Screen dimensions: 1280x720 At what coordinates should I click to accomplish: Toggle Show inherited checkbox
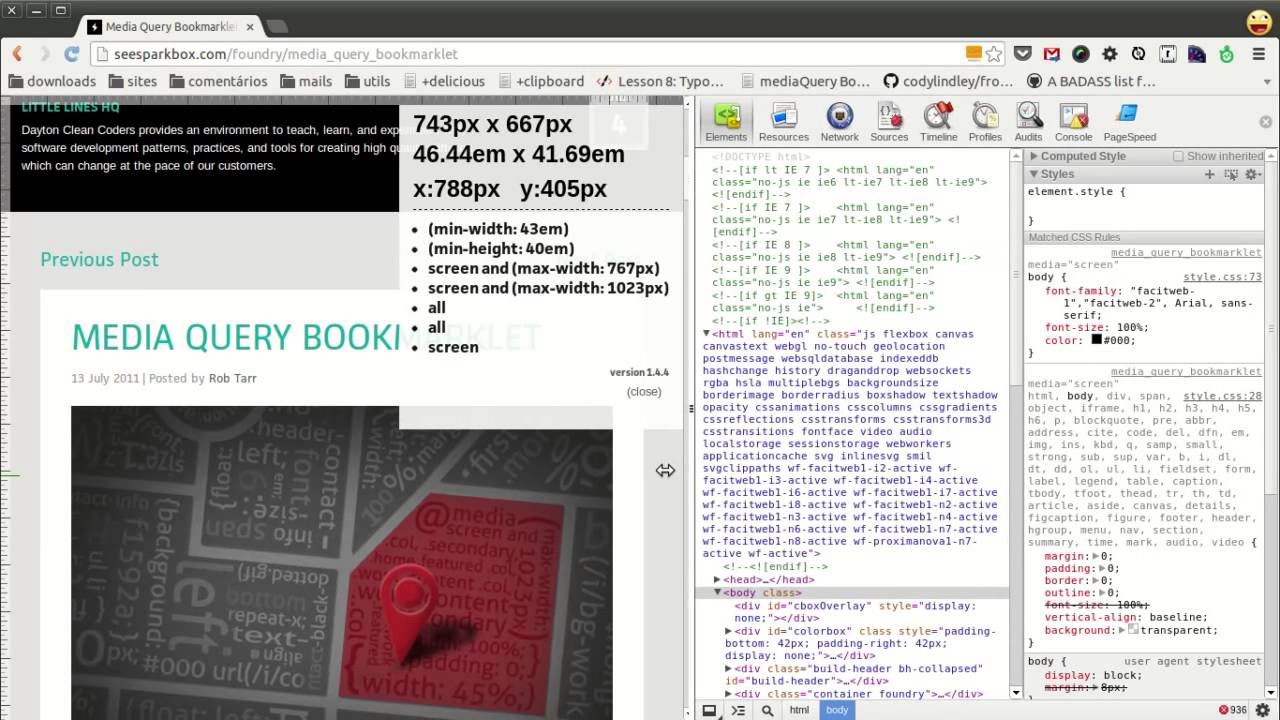point(1178,156)
